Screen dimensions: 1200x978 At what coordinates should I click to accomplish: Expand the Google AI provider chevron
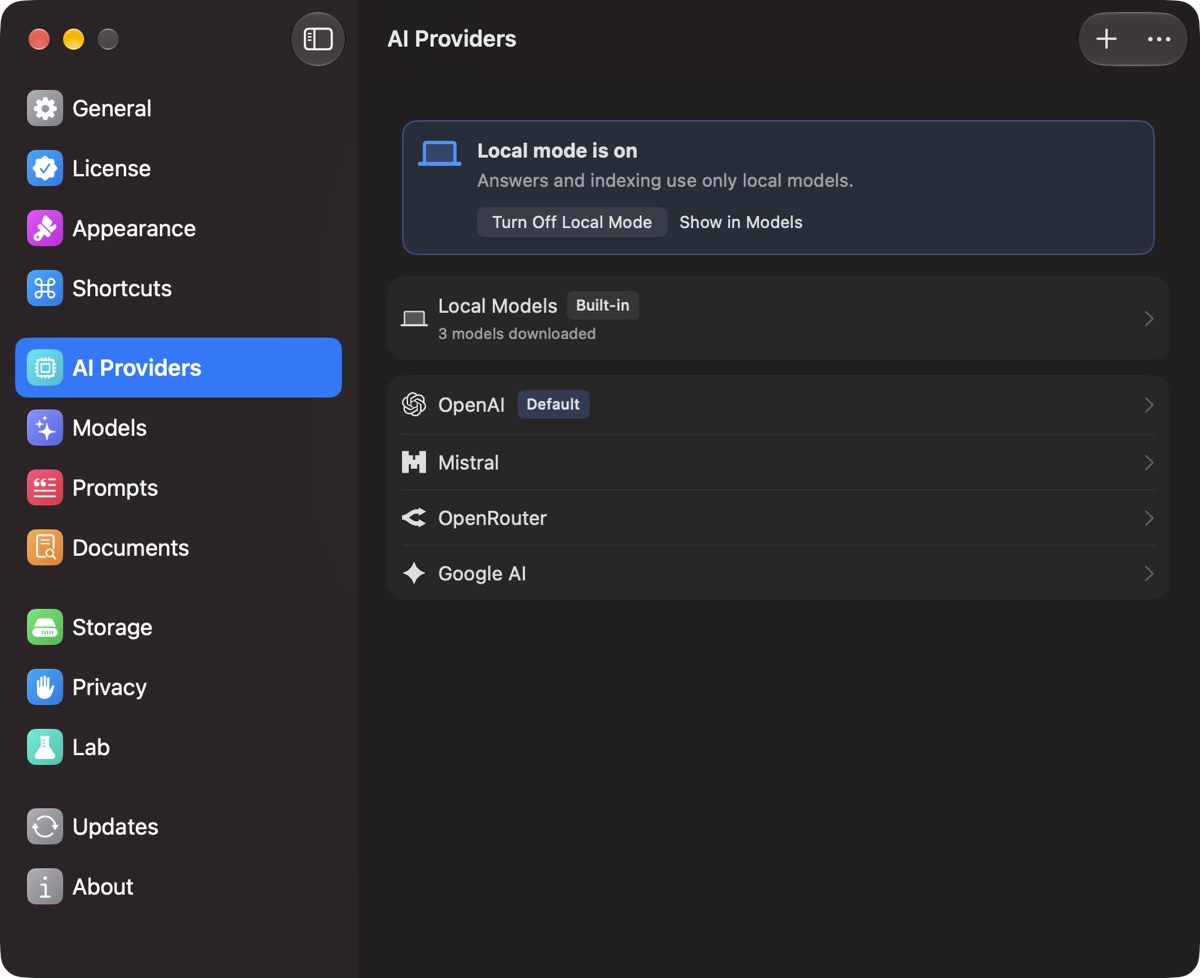(1149, 574)
